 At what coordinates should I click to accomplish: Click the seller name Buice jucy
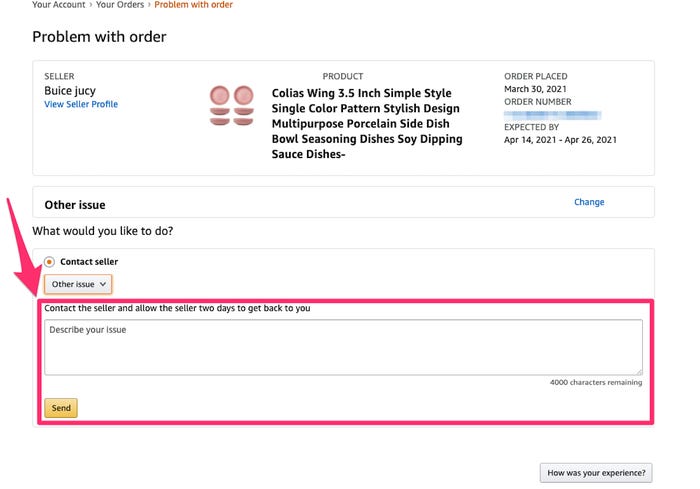click(x=70, y=91)
